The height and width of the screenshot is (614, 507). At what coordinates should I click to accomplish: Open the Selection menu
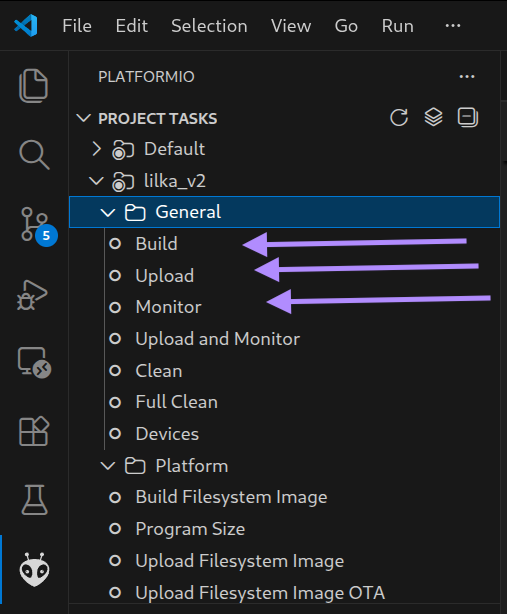tap(209, 26)
